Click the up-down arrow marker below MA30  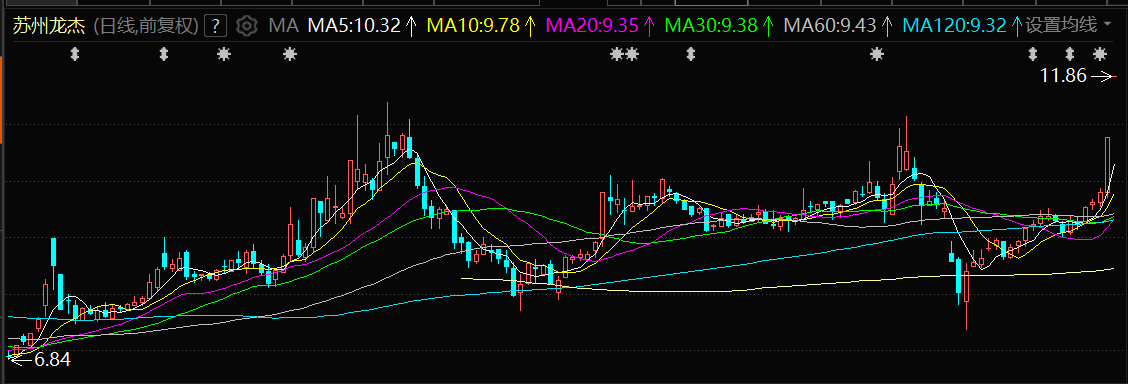click(691, 54)
